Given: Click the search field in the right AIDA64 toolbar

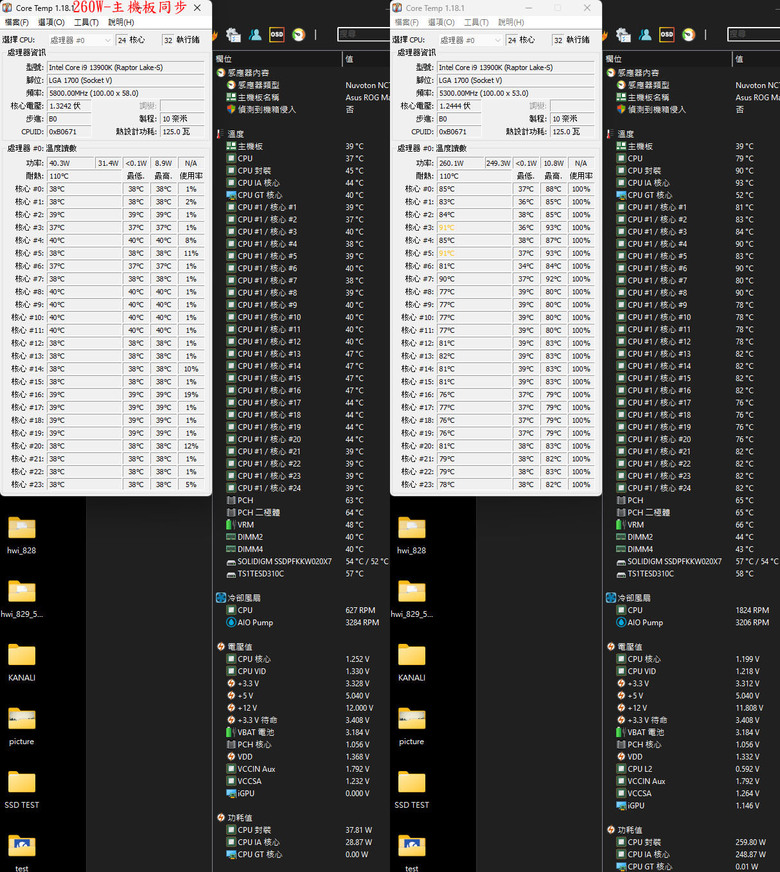Looking at the screenshot, I should [x=753, y=34].
